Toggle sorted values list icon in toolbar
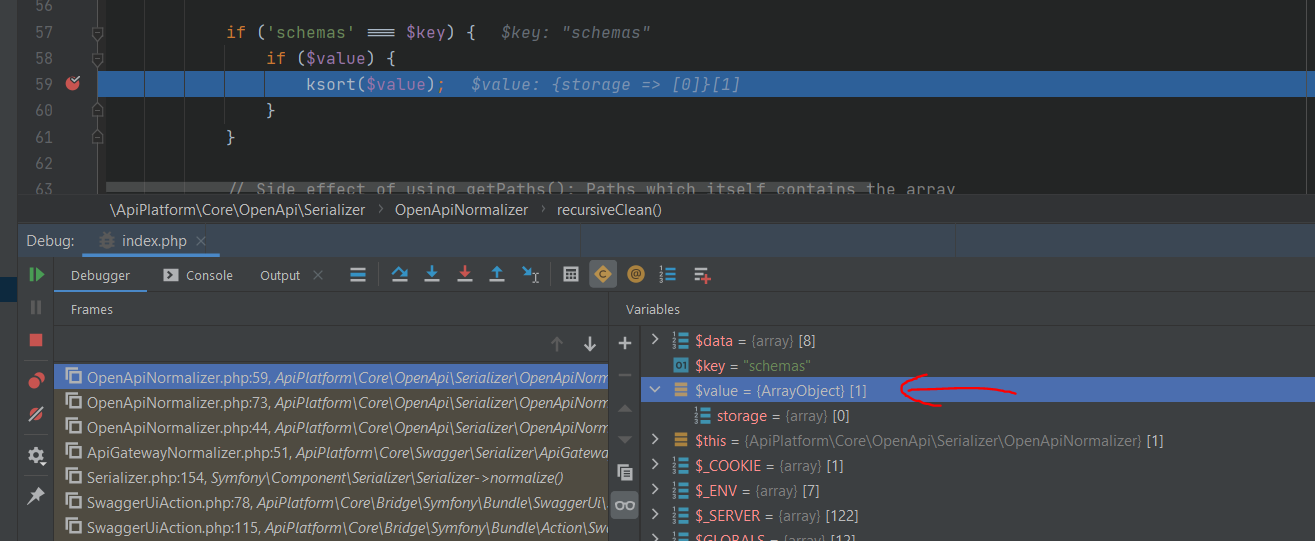Image resolution: width=1315 pixels, height=541 pixels. pyautogui.click(x=669, y=275)
